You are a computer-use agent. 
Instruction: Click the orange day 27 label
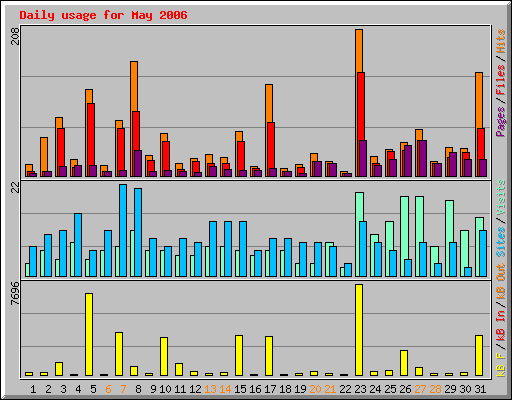point(420,389)
